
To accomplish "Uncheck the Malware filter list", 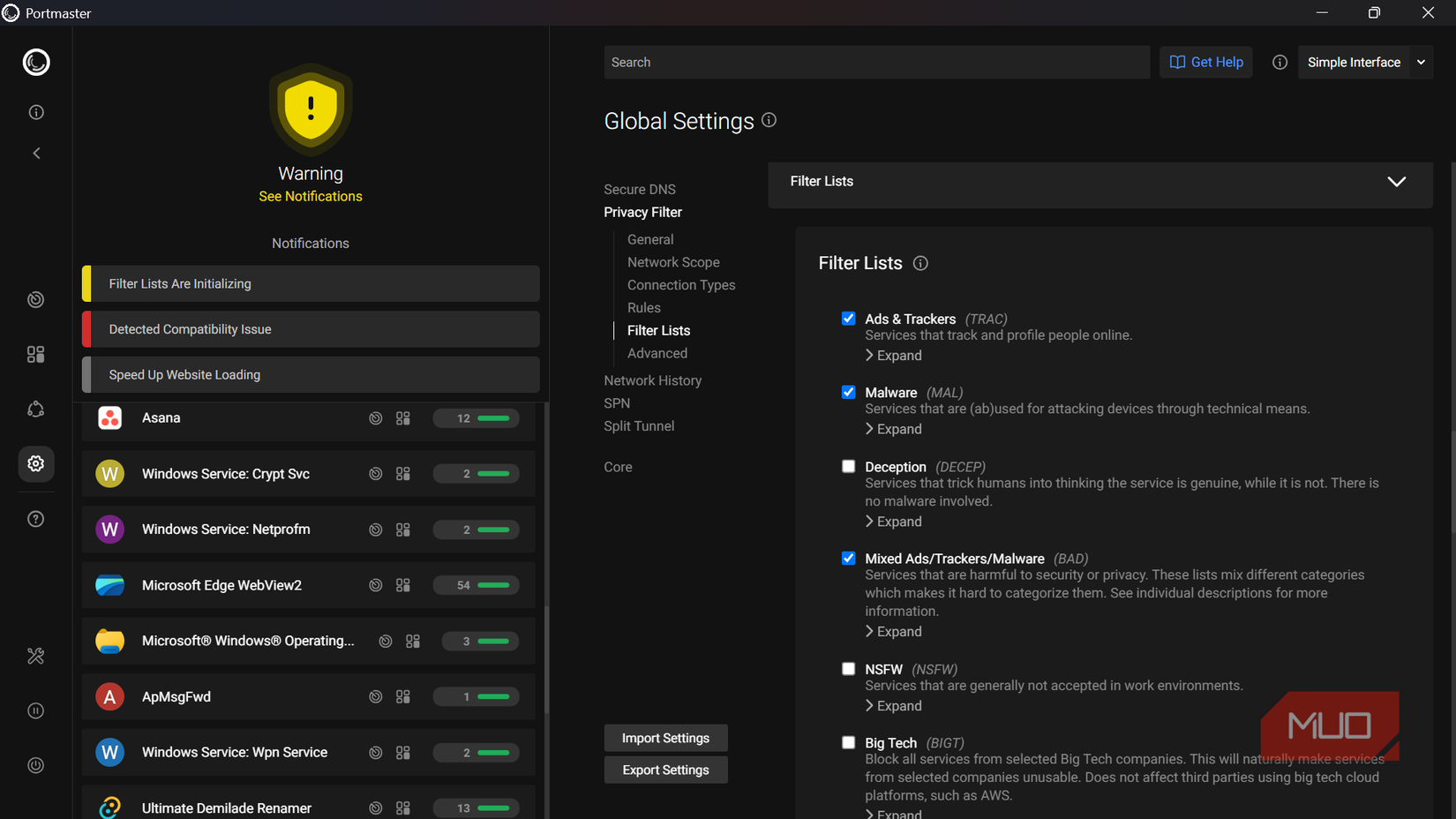I will 849,392.
